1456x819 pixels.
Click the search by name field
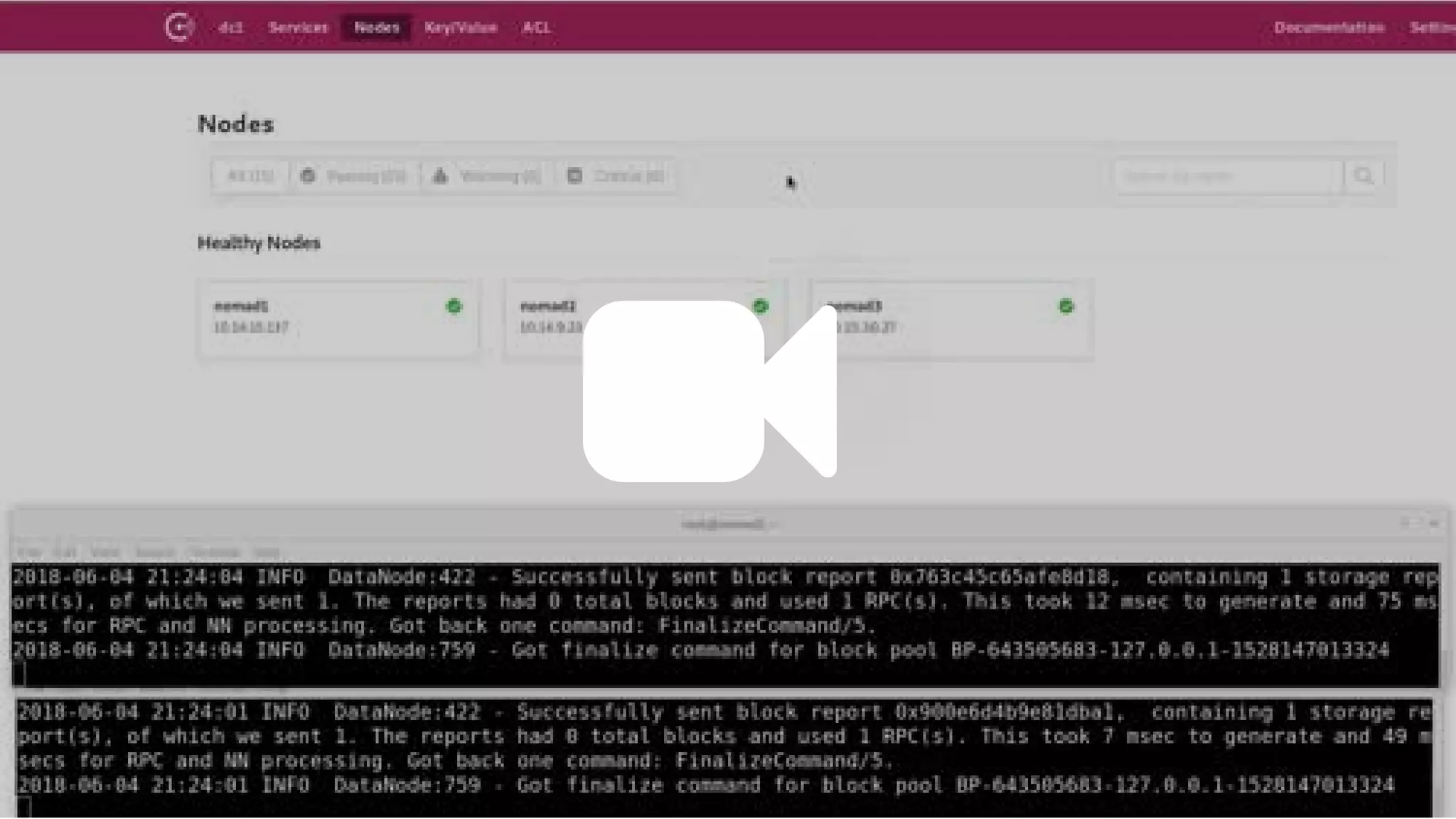click(1228, 176)
